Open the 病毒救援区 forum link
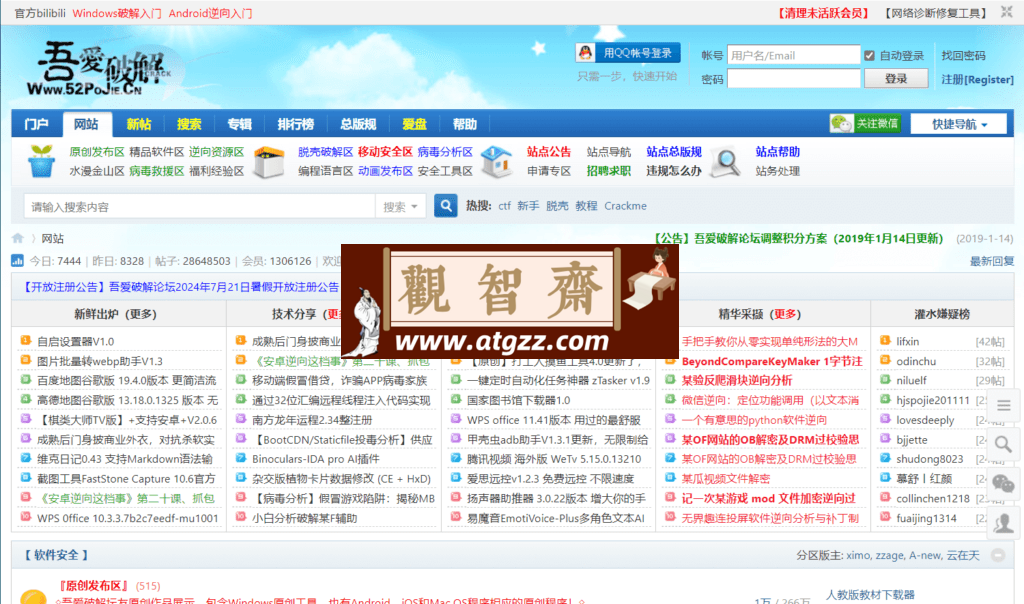Image resolution: width=1024 pixels, height=604 pixels. 157,171
